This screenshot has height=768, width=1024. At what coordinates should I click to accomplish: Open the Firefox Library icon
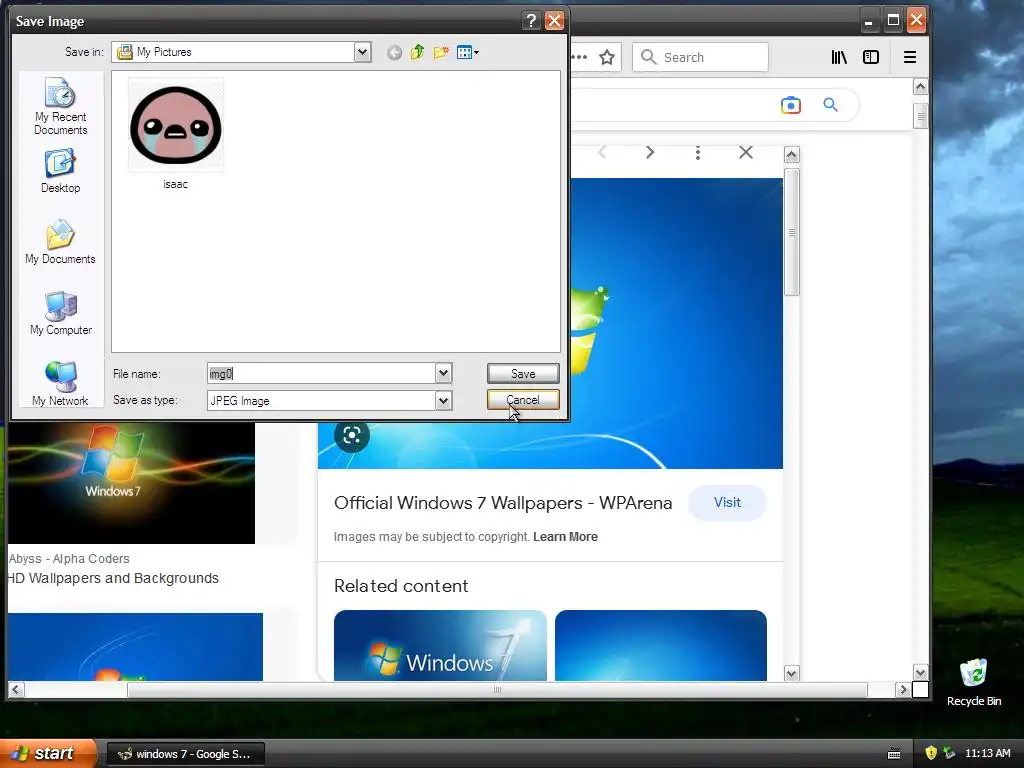tap(839, 57)
